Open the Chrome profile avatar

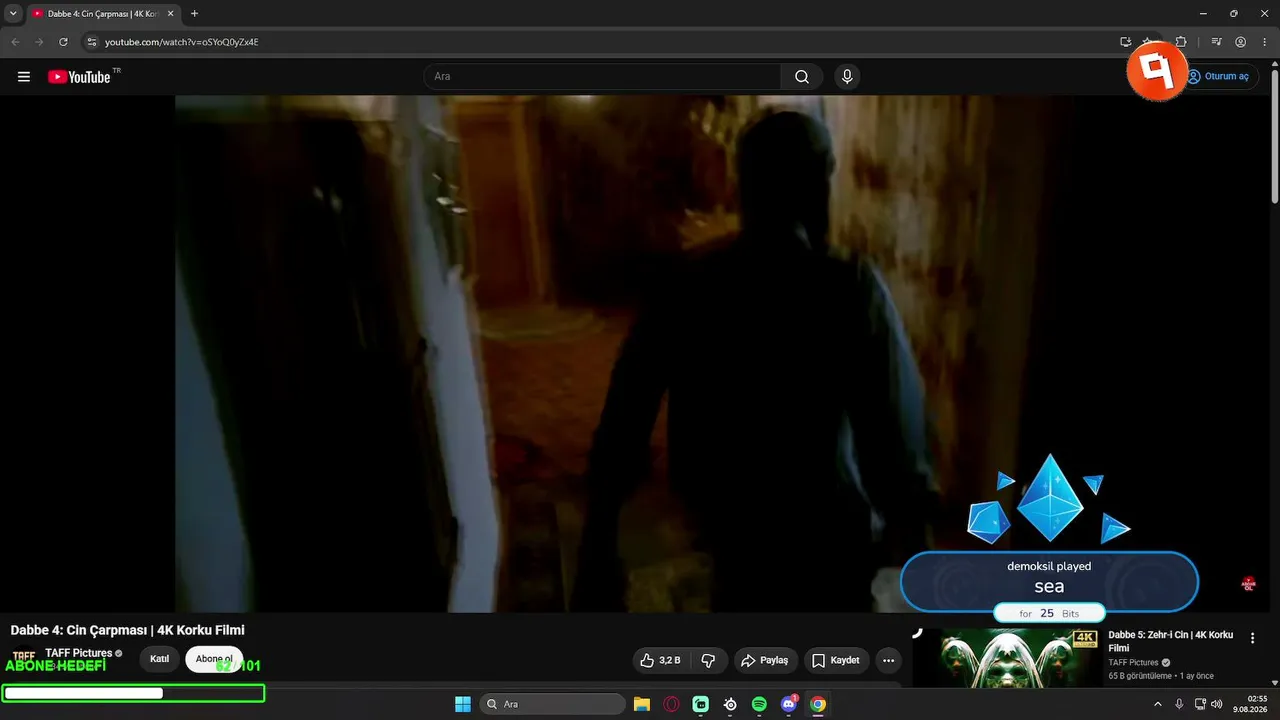click(x=1241, y=42)
